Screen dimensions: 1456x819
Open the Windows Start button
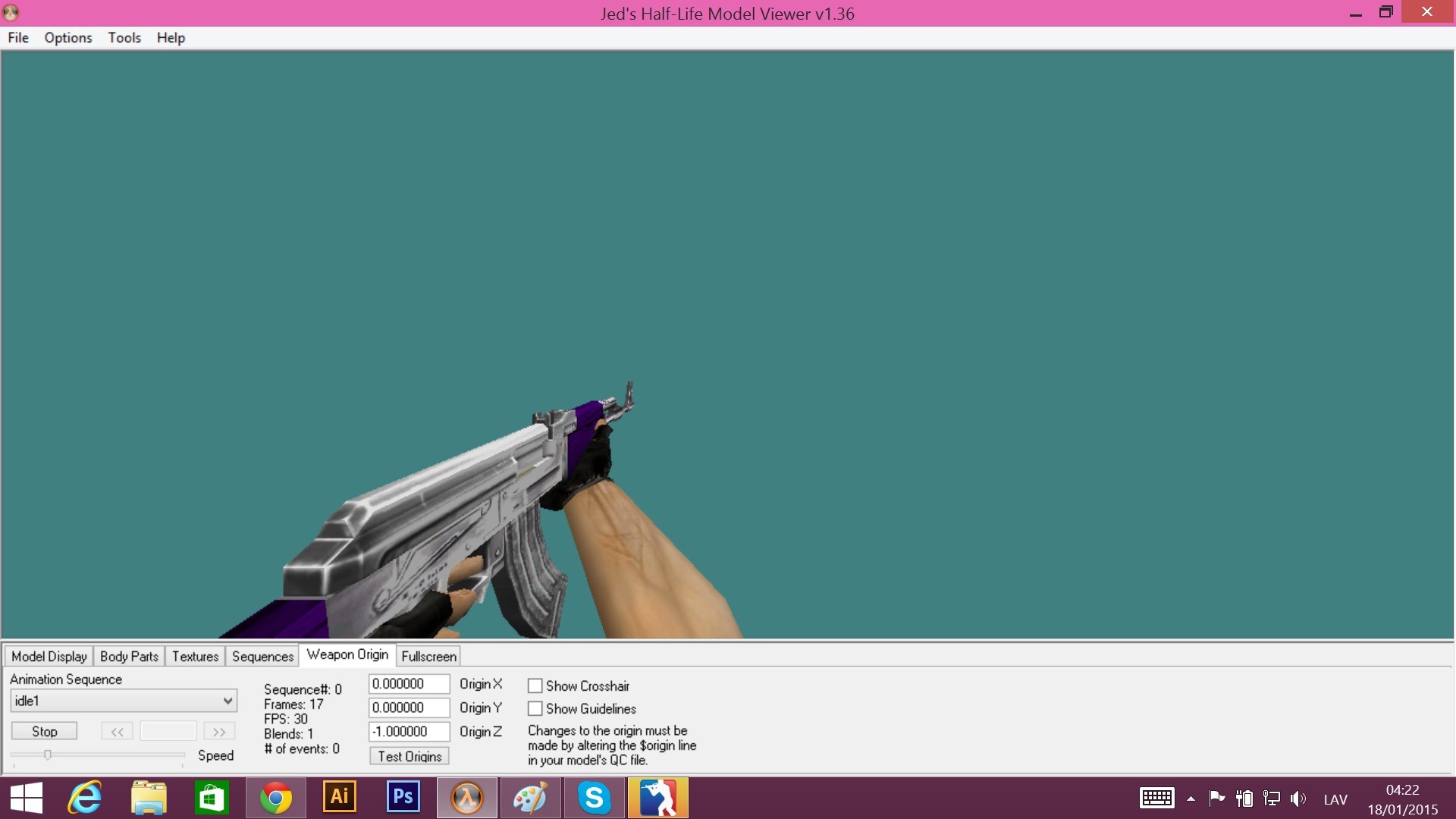point(27,798)
